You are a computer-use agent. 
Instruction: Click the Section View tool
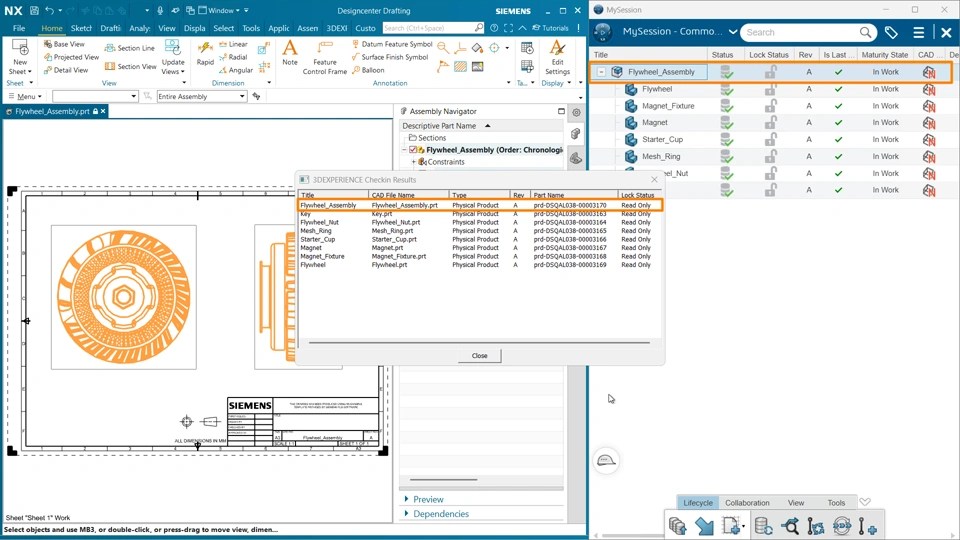pyautogui.click(x=130, y=66)
